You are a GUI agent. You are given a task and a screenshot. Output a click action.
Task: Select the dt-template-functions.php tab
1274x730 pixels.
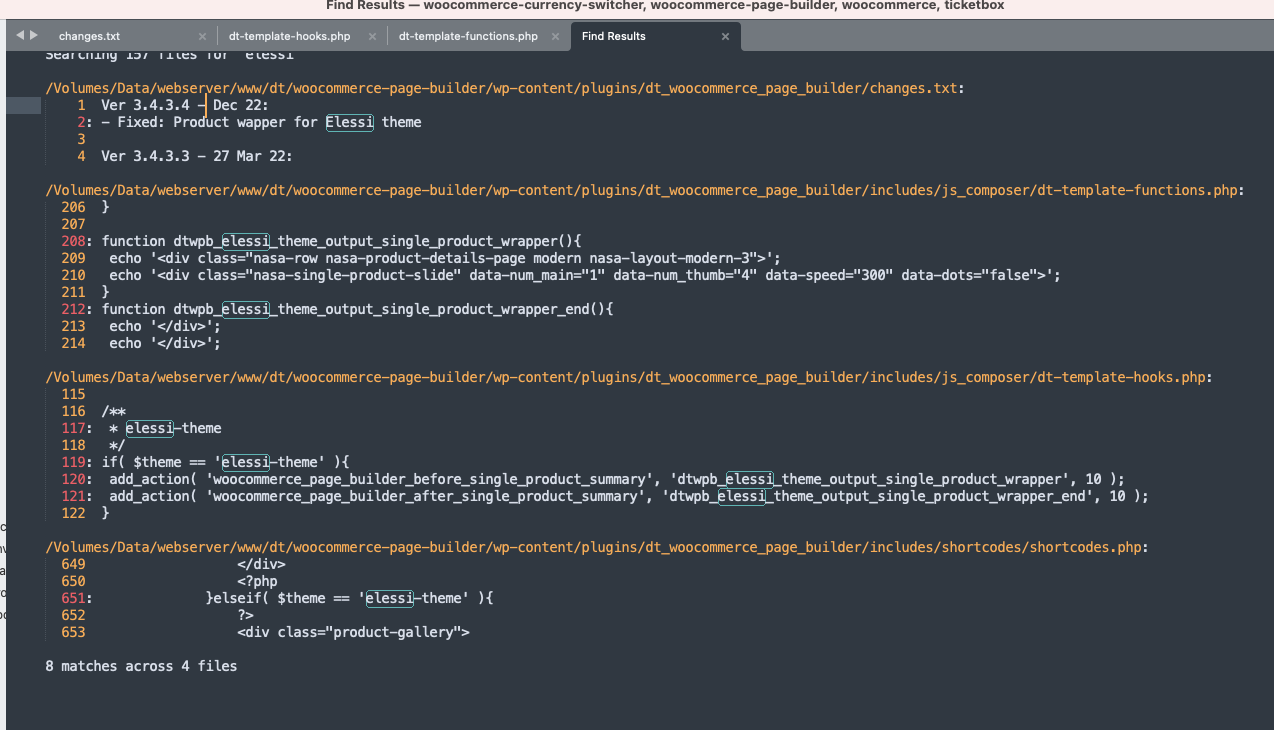467,36
